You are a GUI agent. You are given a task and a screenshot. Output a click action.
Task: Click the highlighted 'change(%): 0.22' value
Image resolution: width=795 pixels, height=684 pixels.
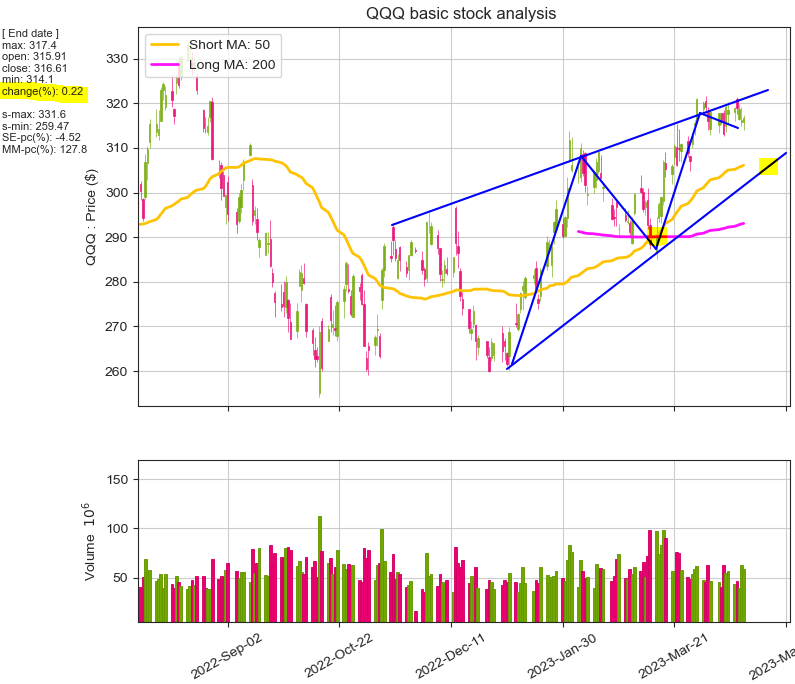tap(43, 92)
